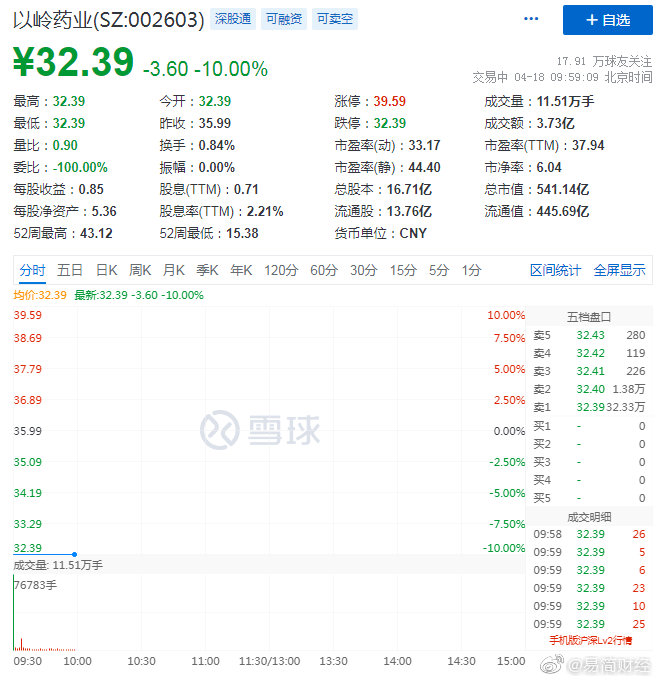The image size is (658, 682).
Task: Switch to the 分时 chart tab
Action: pos(32,270)
